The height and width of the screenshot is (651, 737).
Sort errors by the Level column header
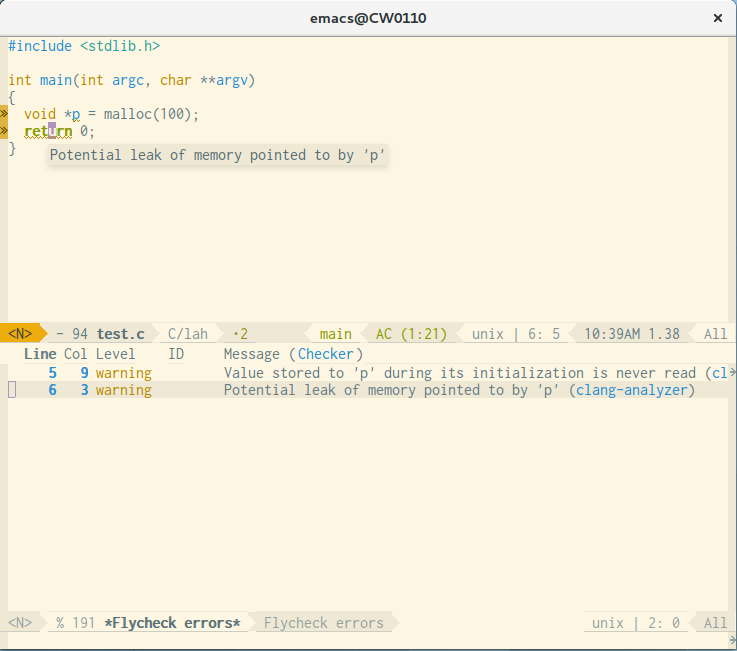tap(115, 354)
